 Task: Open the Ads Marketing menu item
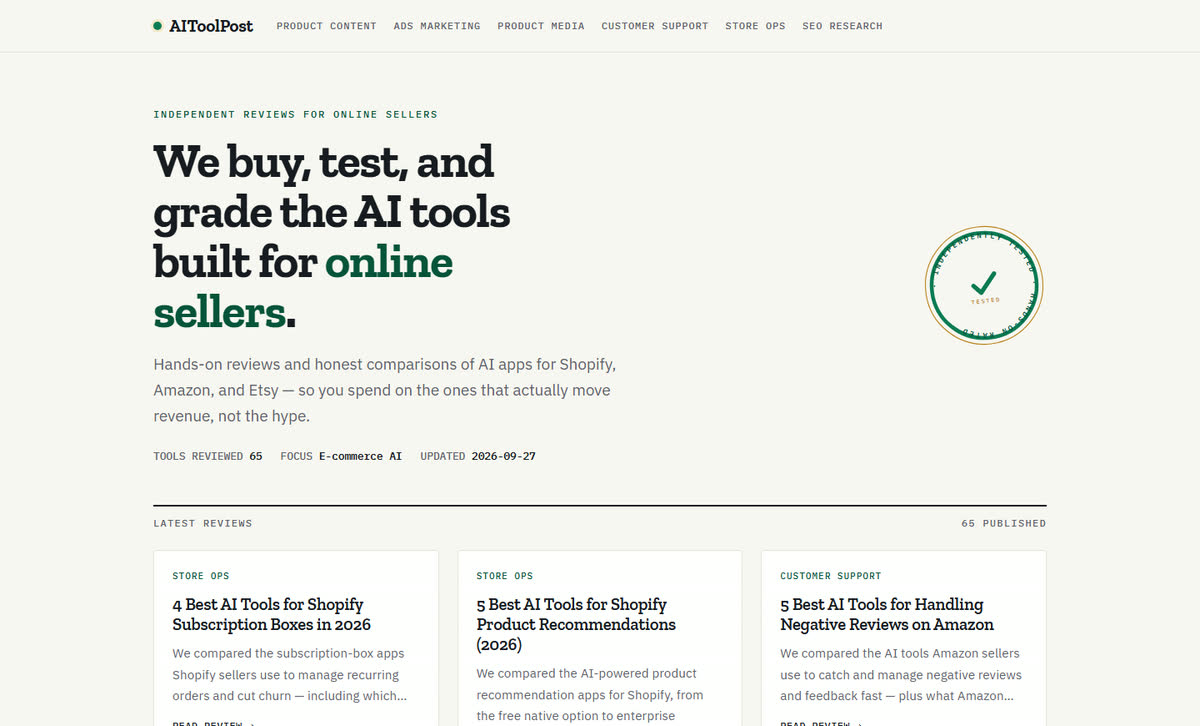[437, 26]
